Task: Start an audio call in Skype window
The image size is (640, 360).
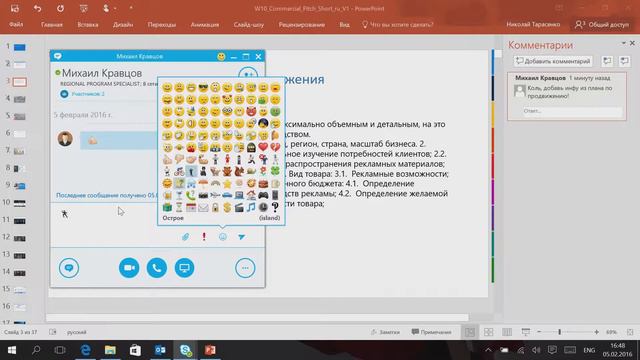Action: point(157,268)
